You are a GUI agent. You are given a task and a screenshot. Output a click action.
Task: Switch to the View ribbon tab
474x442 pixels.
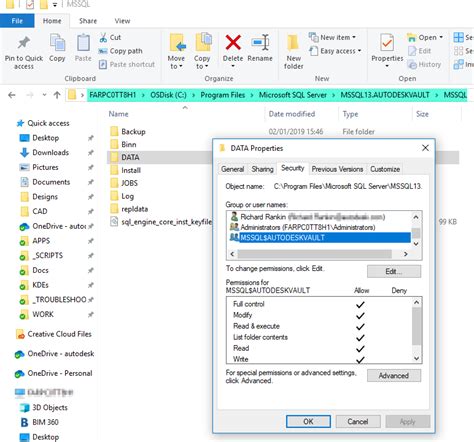point(122,21)
